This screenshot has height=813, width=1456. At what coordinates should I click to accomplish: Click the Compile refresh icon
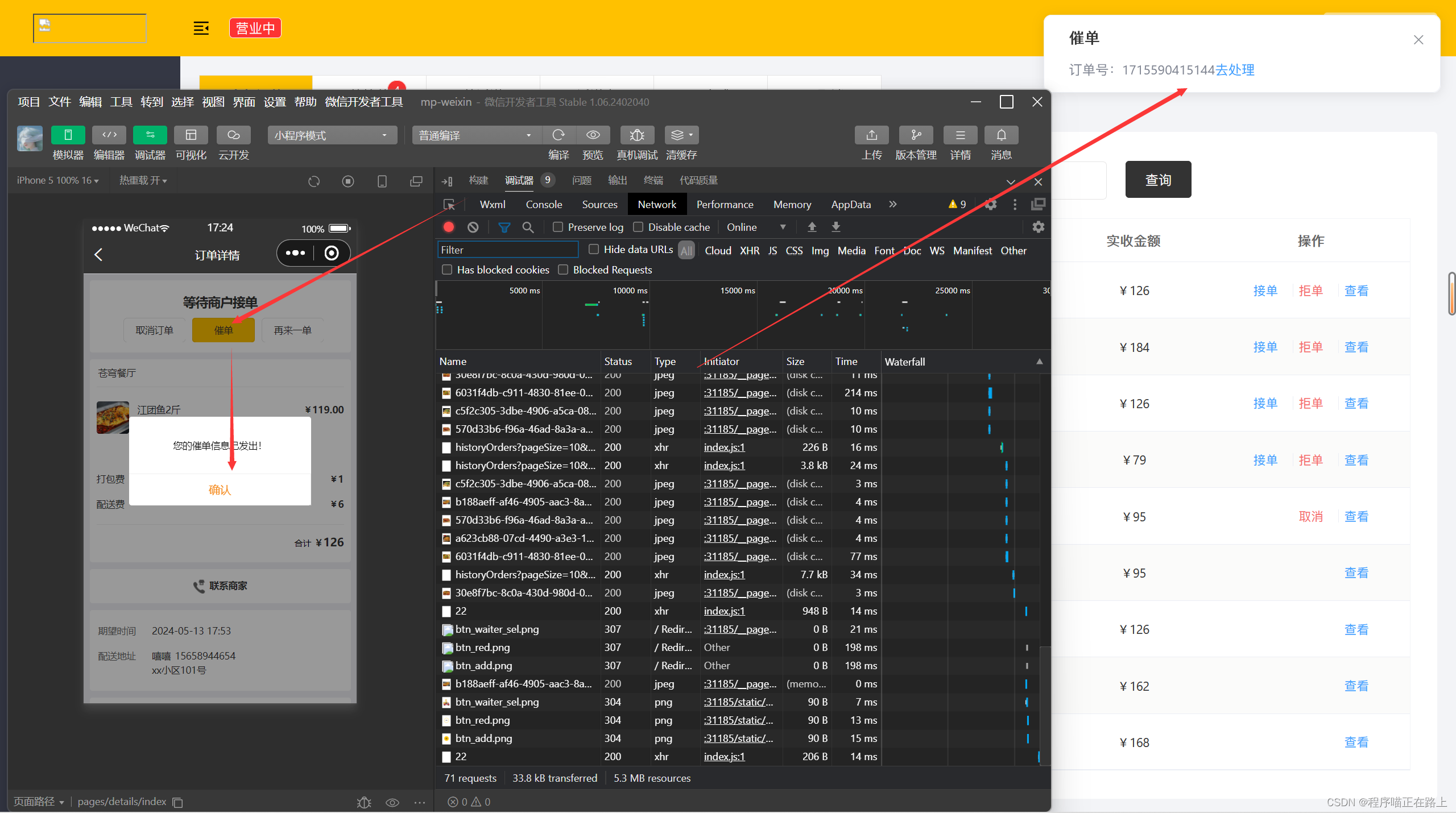coord(559,135)
